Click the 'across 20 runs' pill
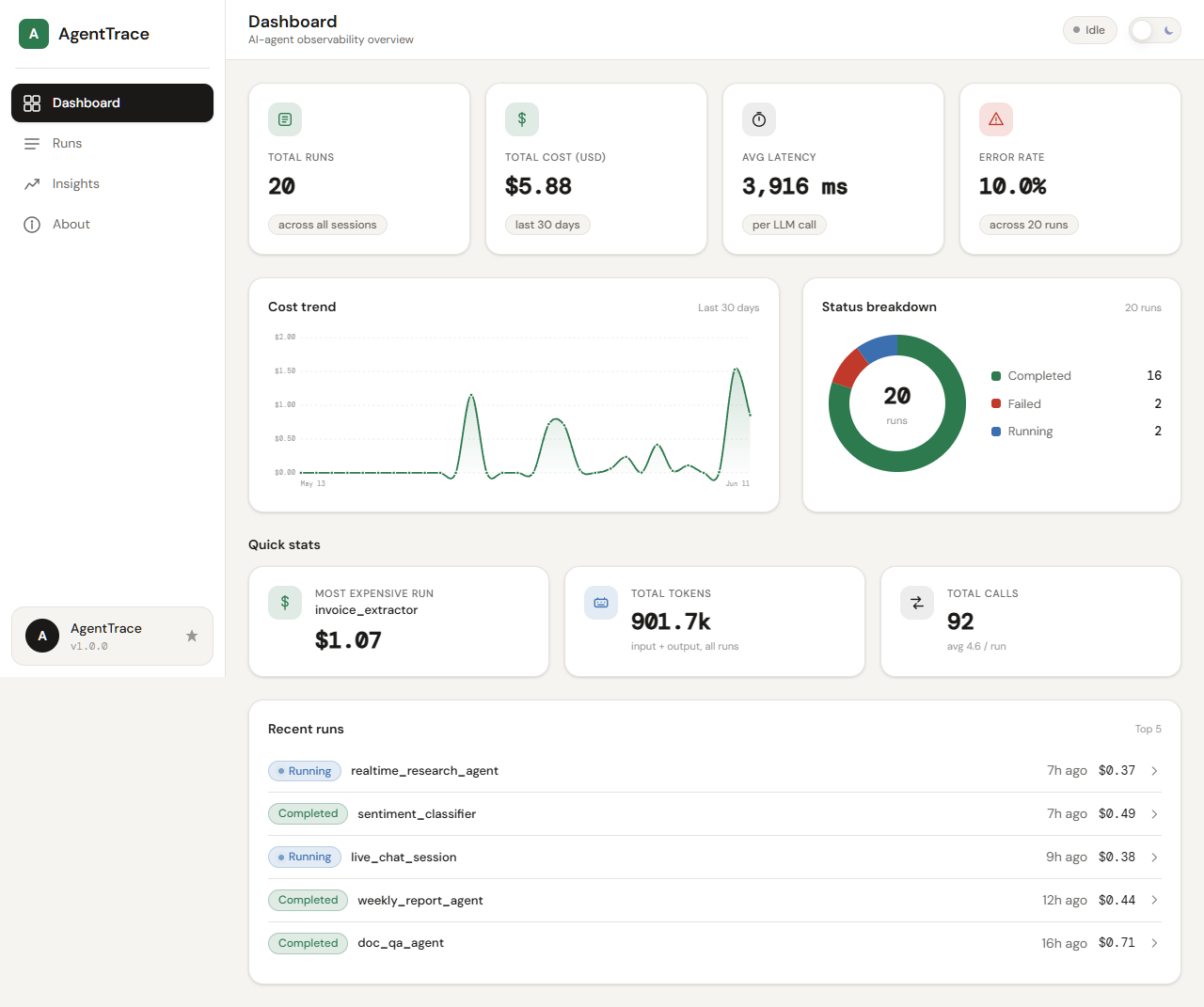The height and width of the screenshot is (1007, 1204). tap(1028, 225)
